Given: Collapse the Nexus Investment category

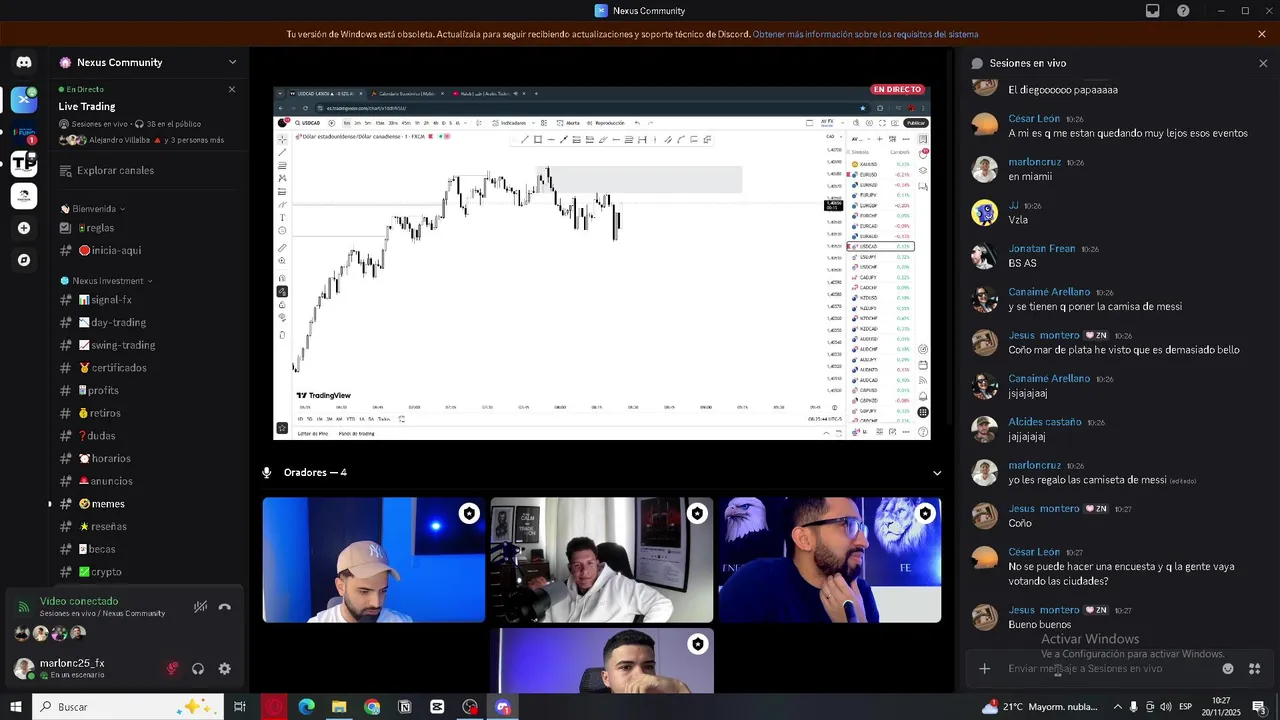Looking at the screenshot, I should click(x=107, y=281).
